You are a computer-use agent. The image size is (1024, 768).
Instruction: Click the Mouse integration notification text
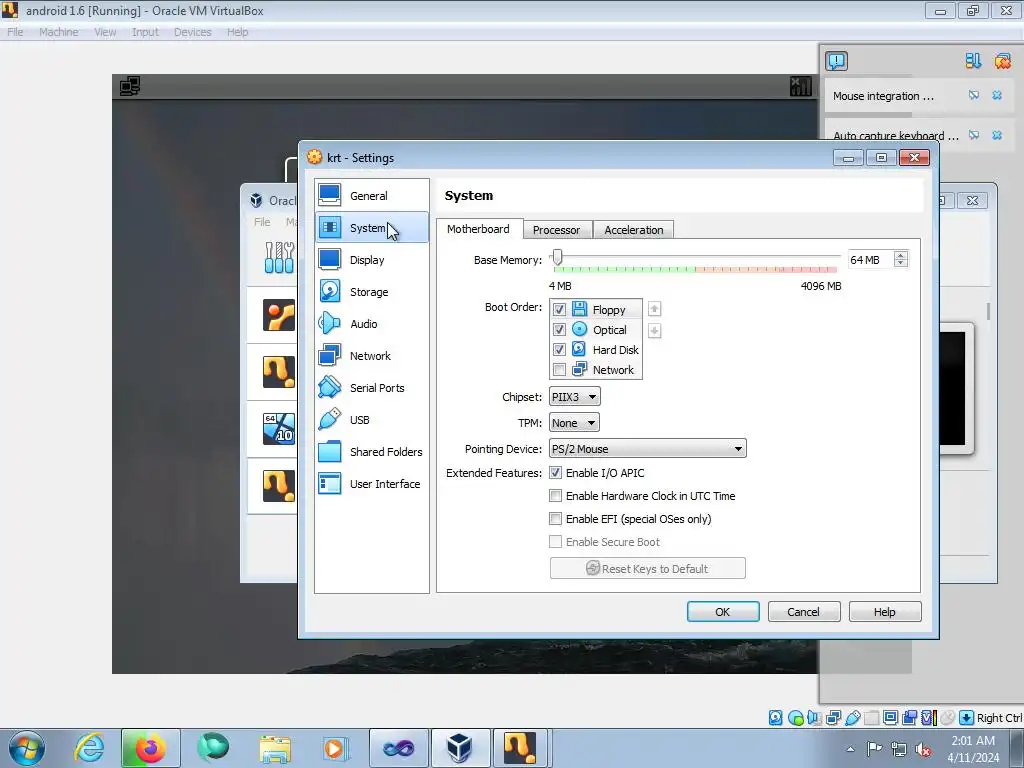pos(883,96)
